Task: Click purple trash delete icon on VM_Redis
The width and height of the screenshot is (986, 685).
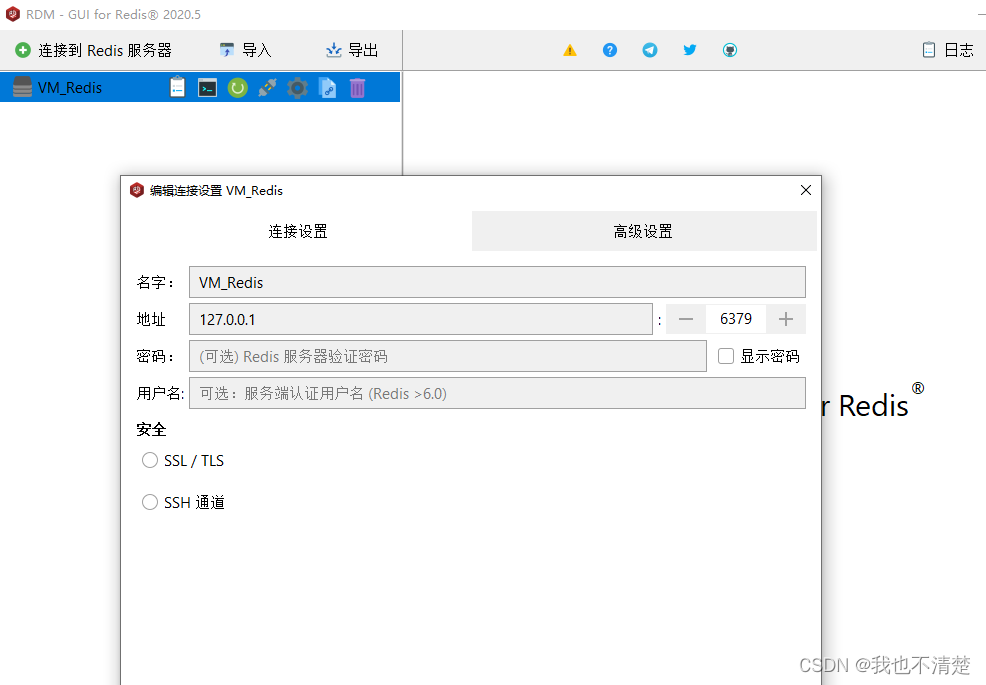Action: tap(357, 88)
